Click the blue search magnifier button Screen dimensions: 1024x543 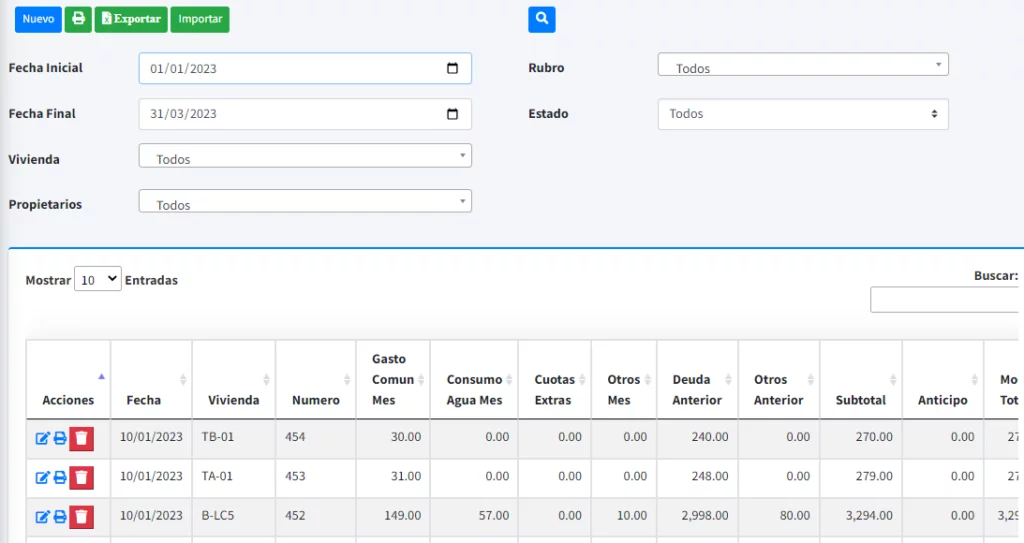(x=541, y=19)
